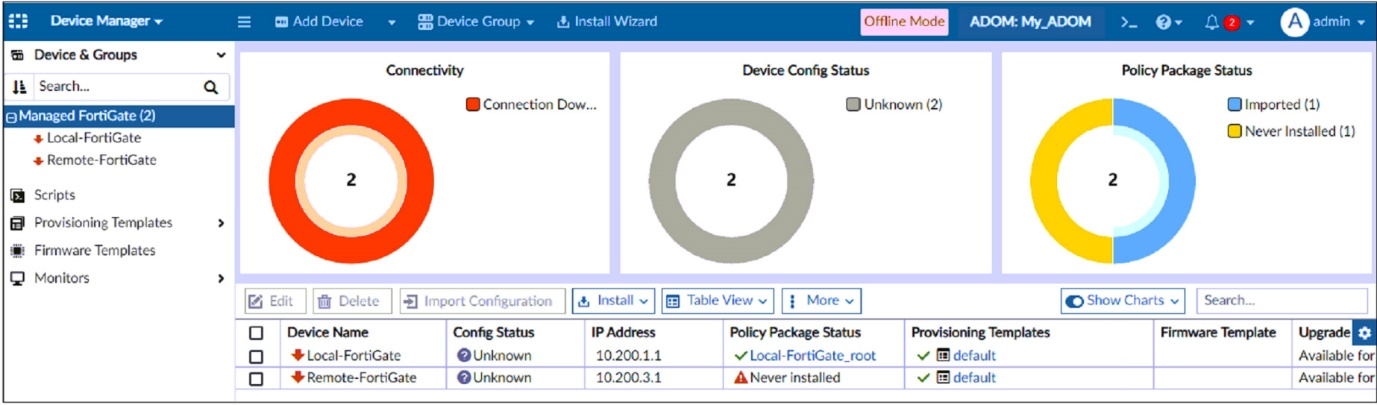This screenshot has height=405, width=1377.
Task: Click the help question mark icon
Action: (x=1164, y=22)
